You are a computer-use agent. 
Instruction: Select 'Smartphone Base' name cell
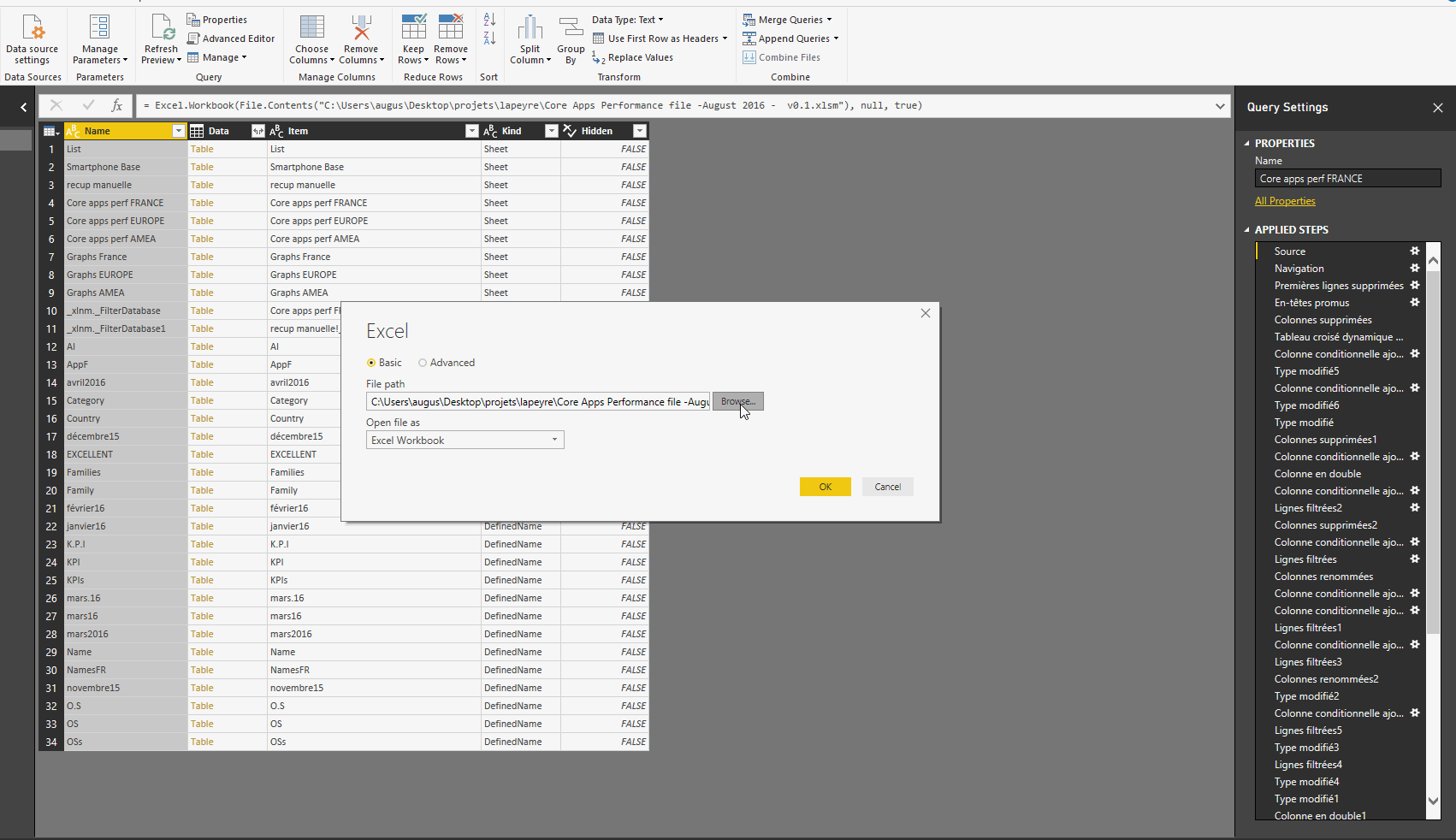tap(126, 167)
